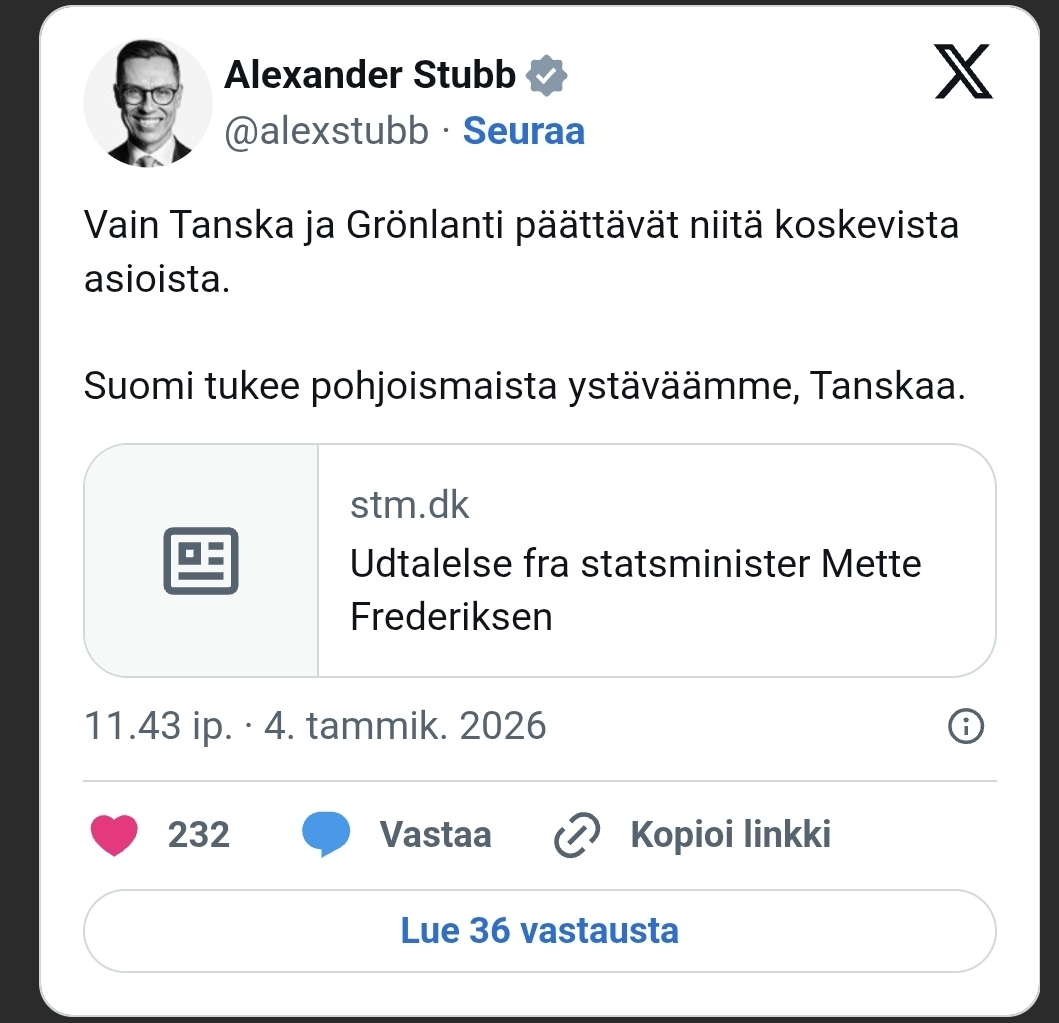Click the sentence starting with Suomi tukee

[524, 386]
